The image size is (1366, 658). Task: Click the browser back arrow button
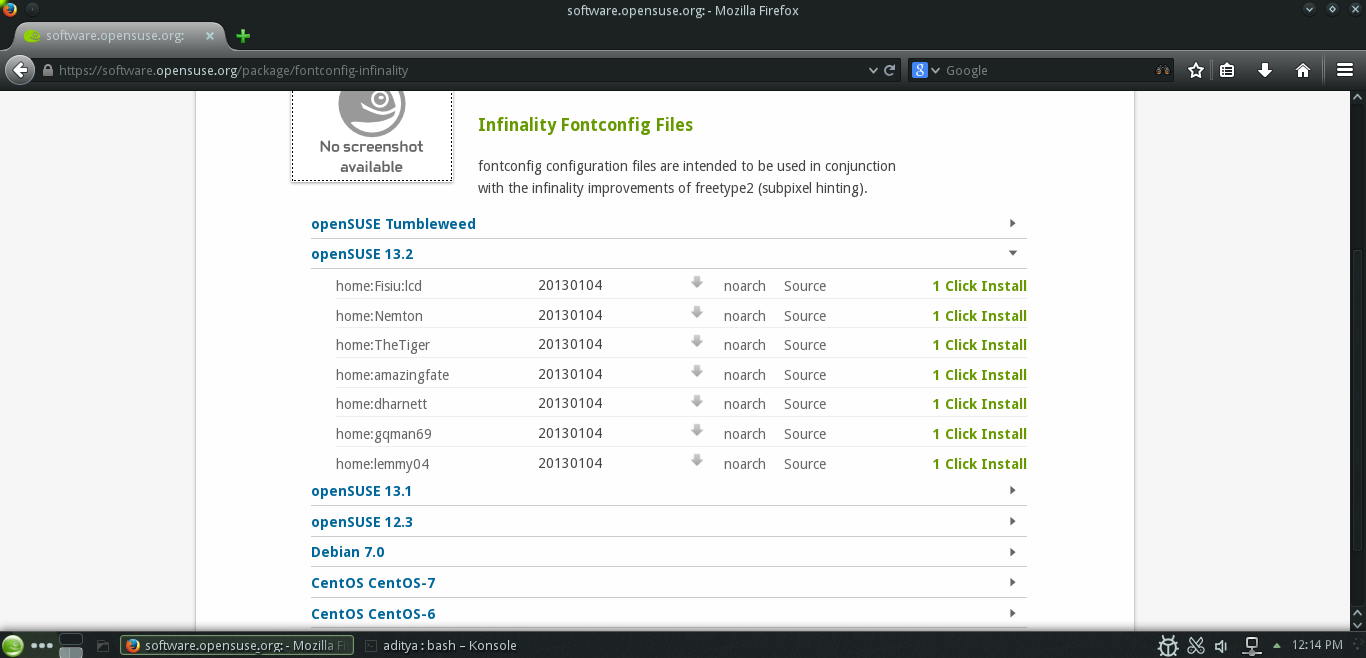[19, 70]
